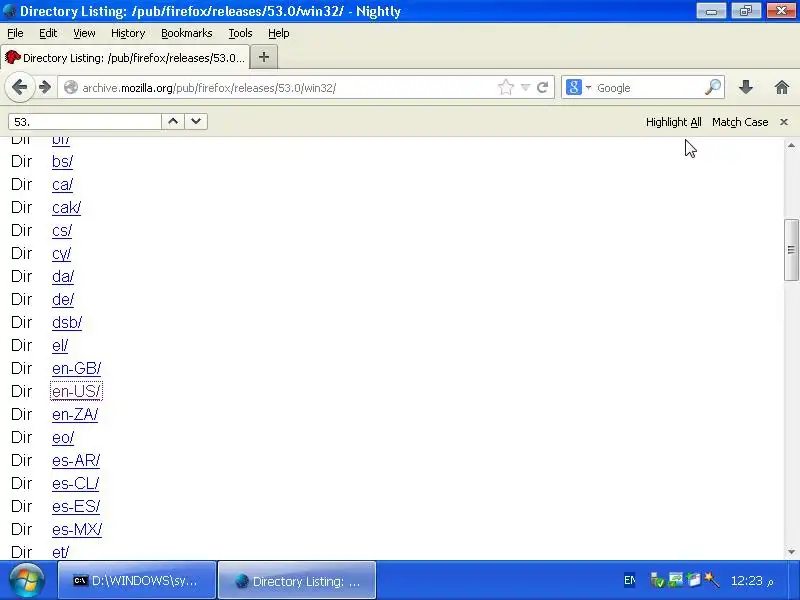Open the View menu
This screenshot has width=800, height=600.
coord(84,33)
